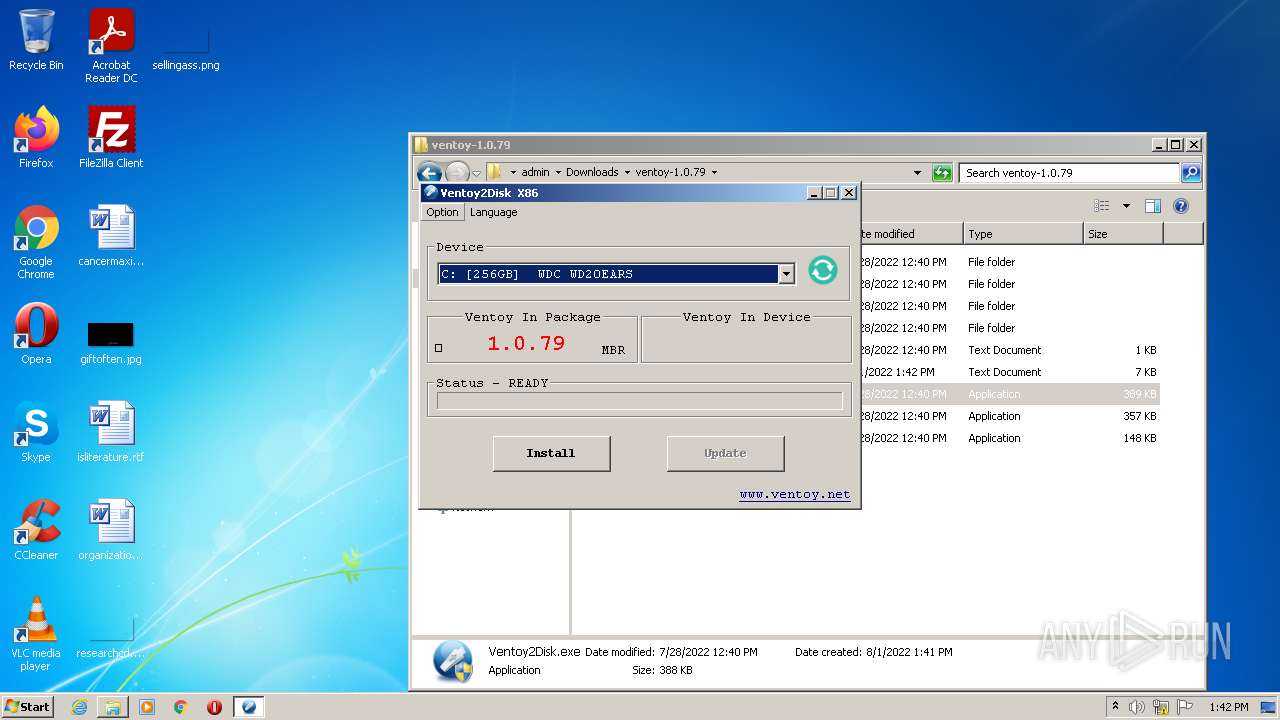Open Google Chrome desktop shortcut

tap(36, 242)
